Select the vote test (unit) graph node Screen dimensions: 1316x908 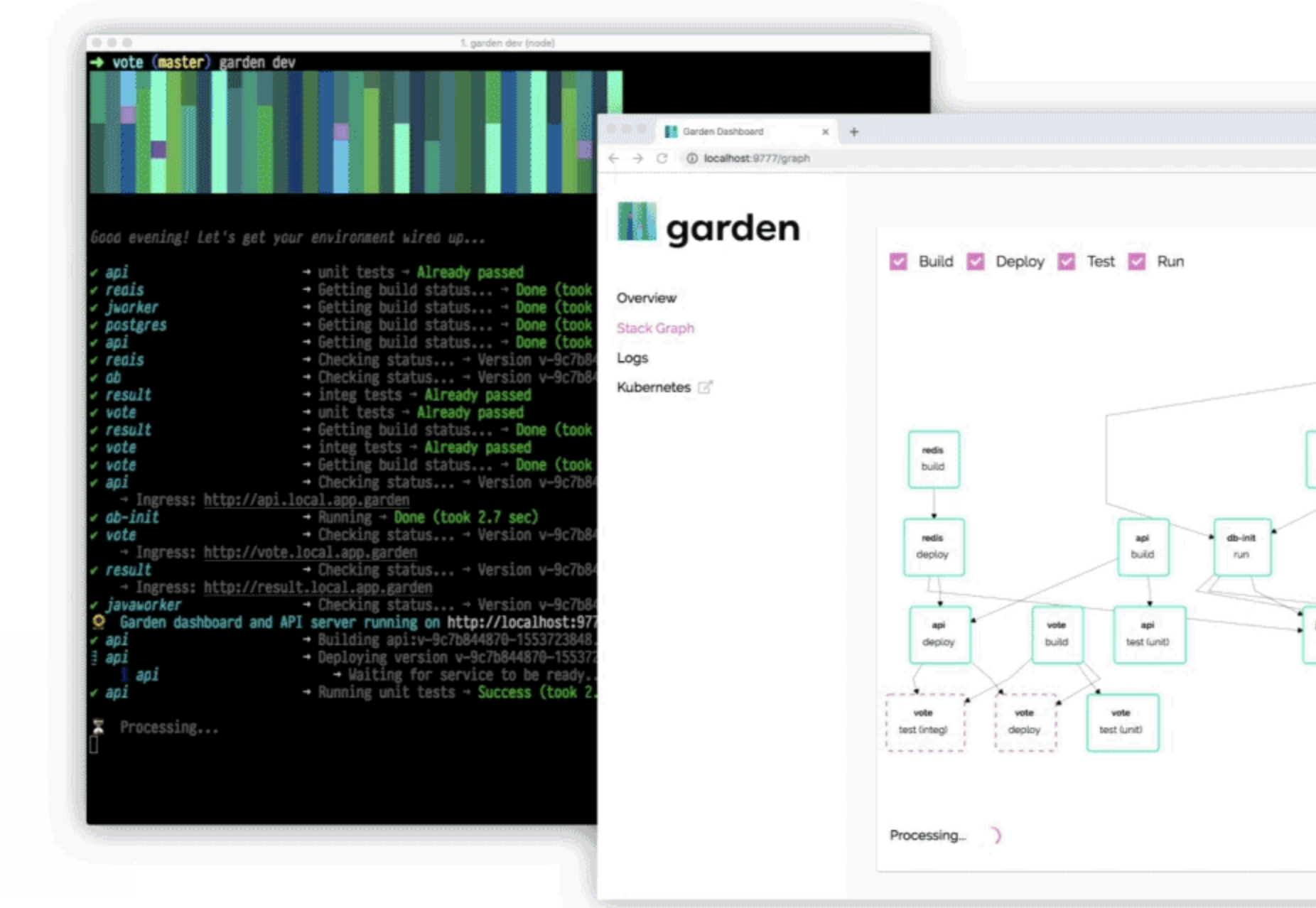[1122, 722]
